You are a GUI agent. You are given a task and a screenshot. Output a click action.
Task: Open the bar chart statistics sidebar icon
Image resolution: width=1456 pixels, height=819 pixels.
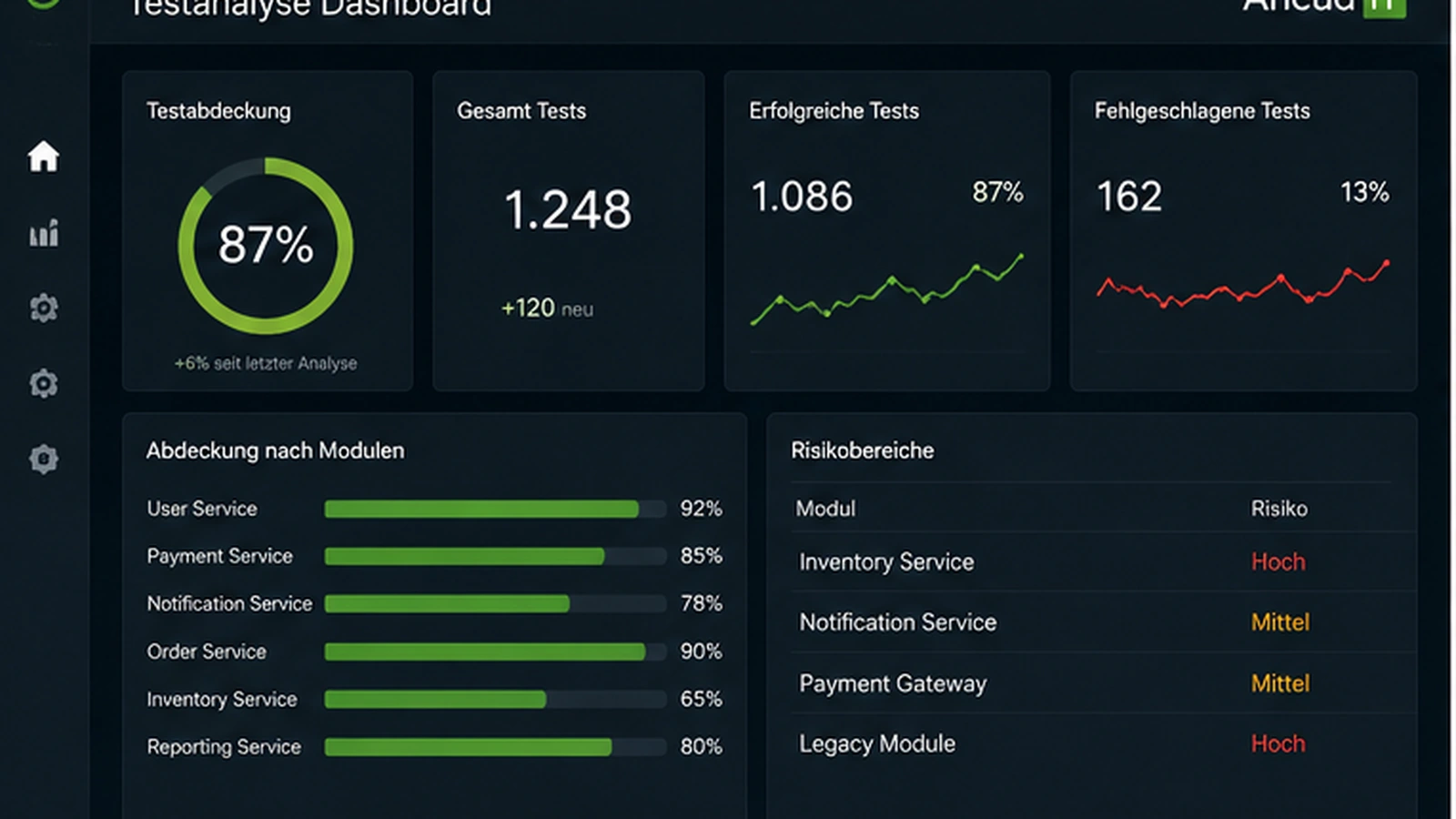click(44, 233)
